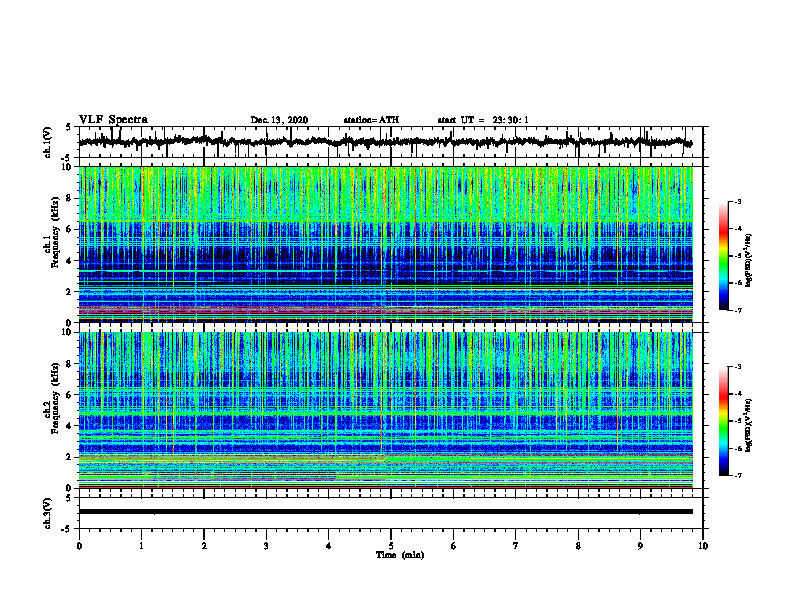Image resolution: width=792 pixels, height=612 pixels.
Task: Click the "-3" tick on ch.2 color scale
Action: coord(737,367)
